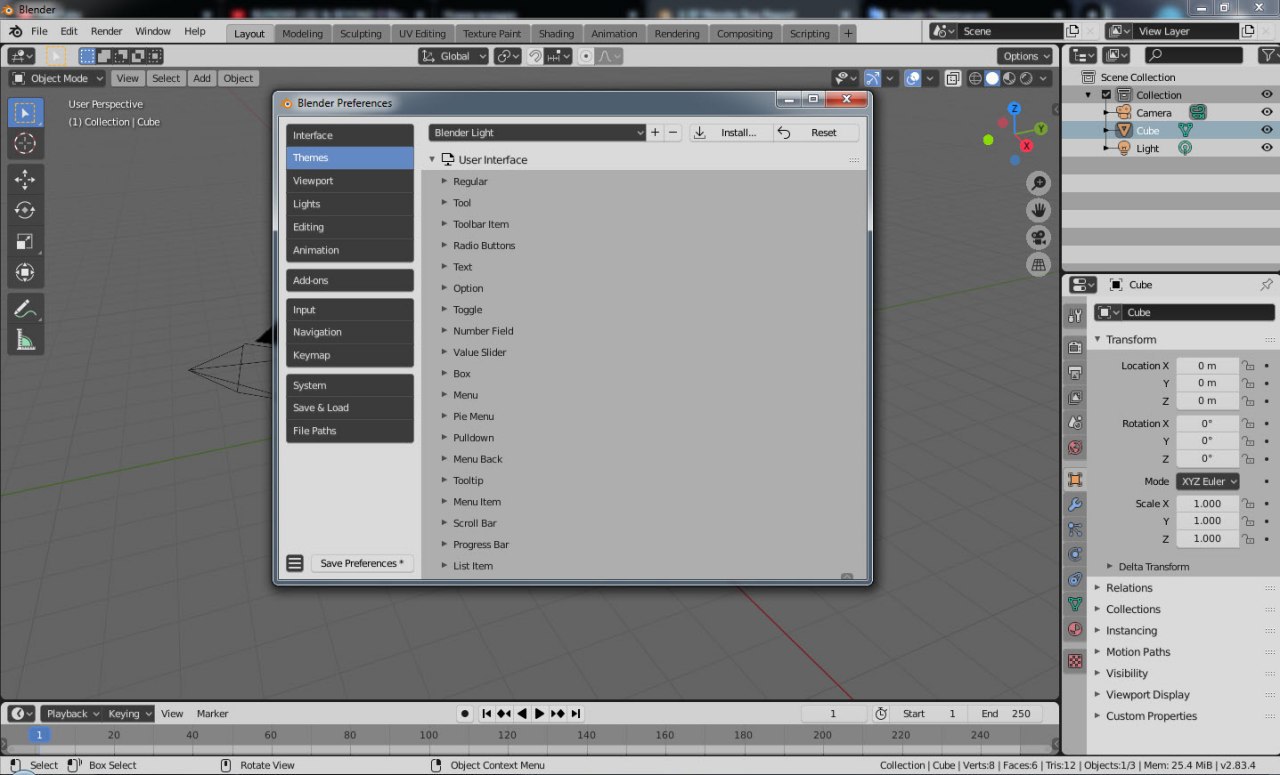
Task: Select the Transform tool
Action: (25, 272)
